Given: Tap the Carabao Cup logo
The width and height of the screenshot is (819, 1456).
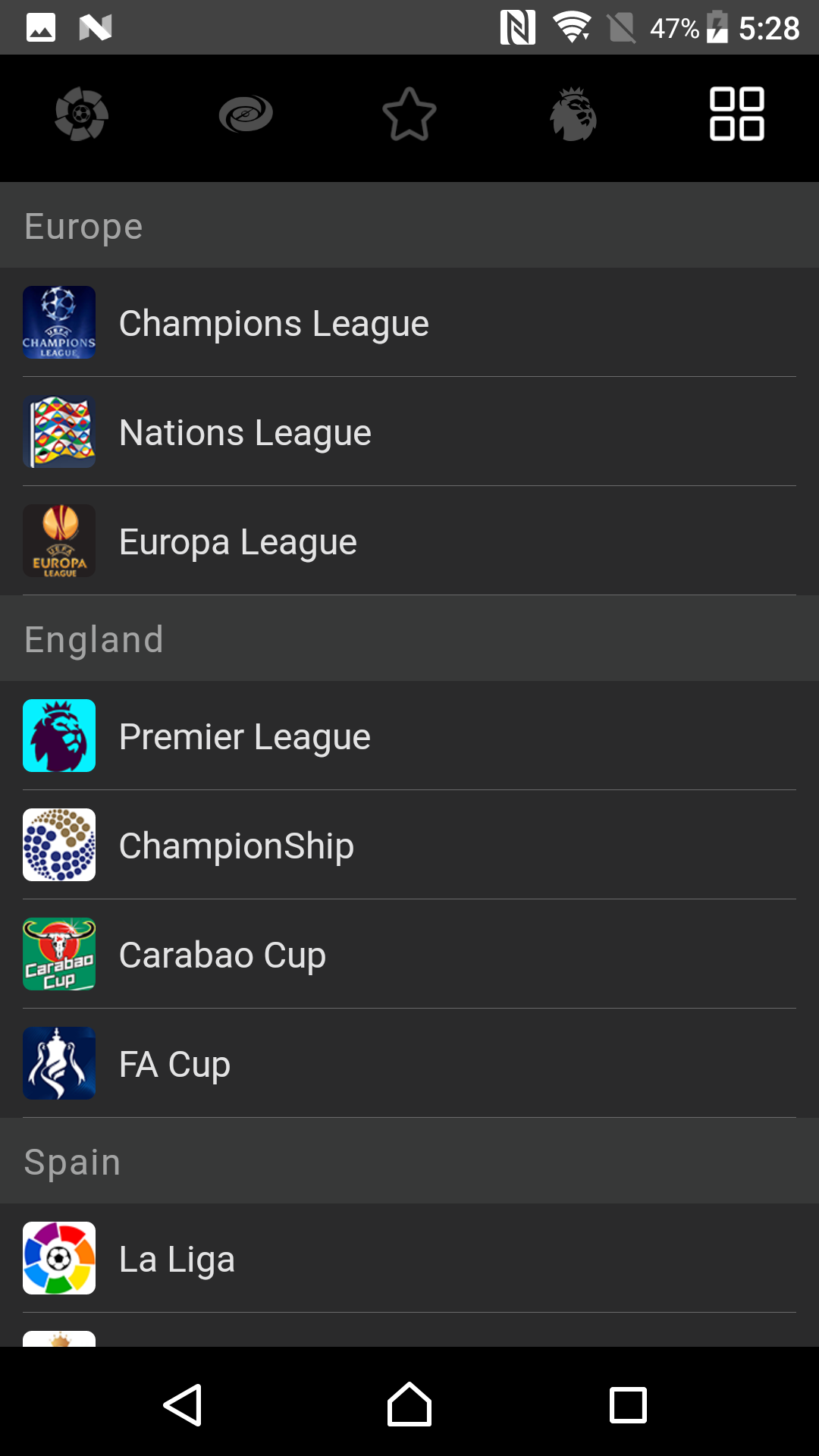Looking at the screenshot, I should click(x=59, y=954).
